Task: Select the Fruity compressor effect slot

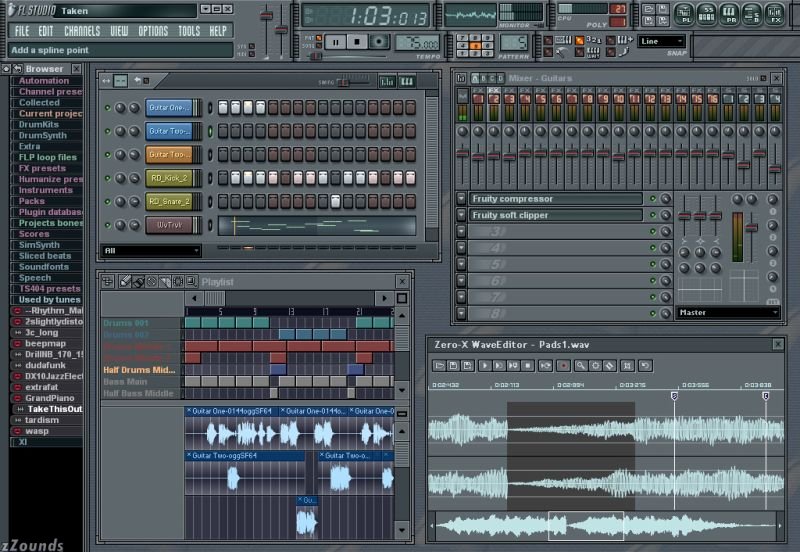Action: pos(555,199)
